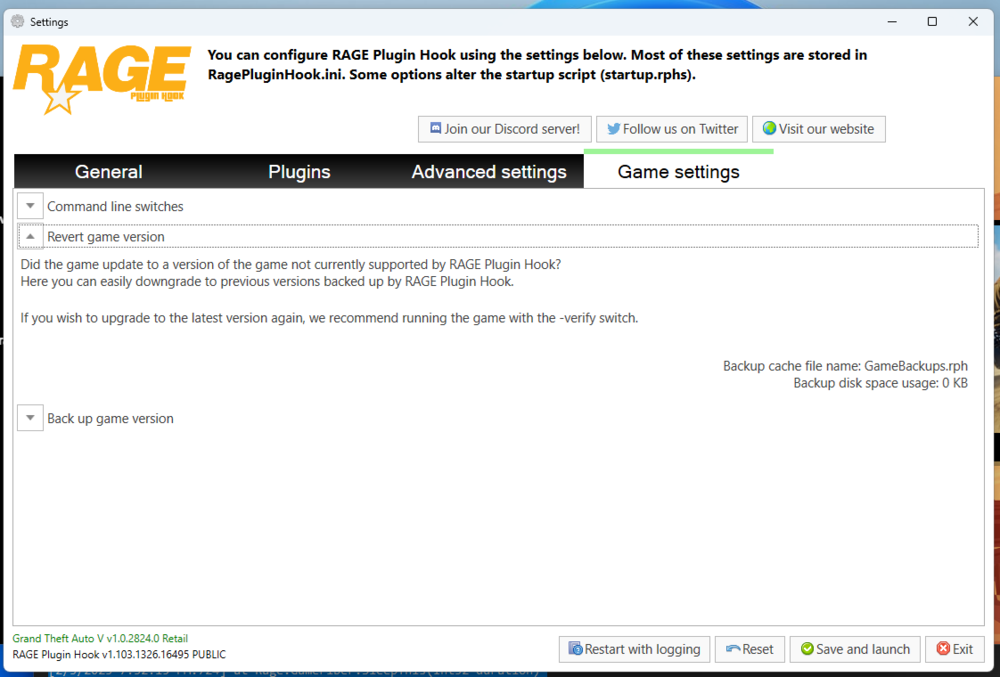Click the -verify switch recommendation text
Screen dimensions: 1000x677
pos(329,317)
